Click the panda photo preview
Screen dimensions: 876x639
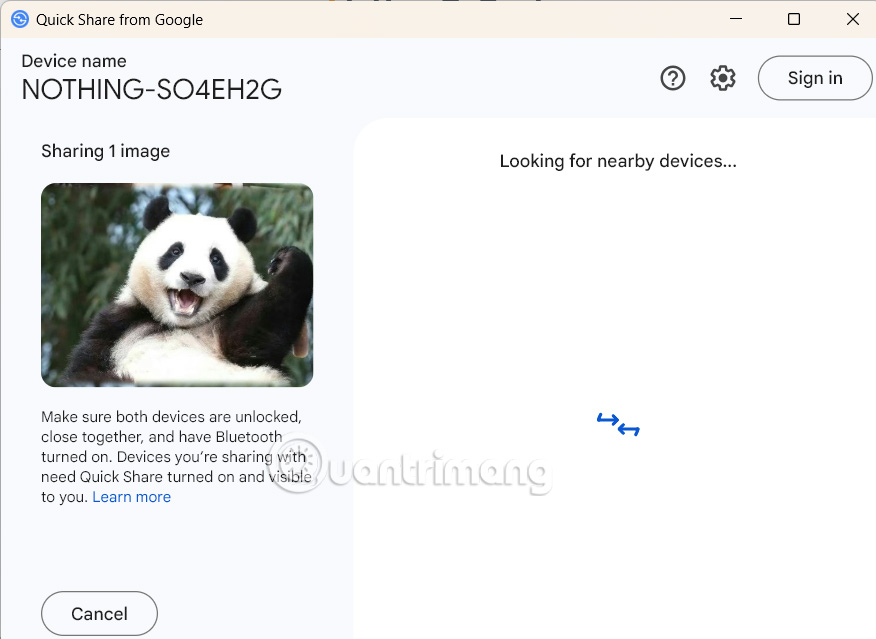[177, 285]
